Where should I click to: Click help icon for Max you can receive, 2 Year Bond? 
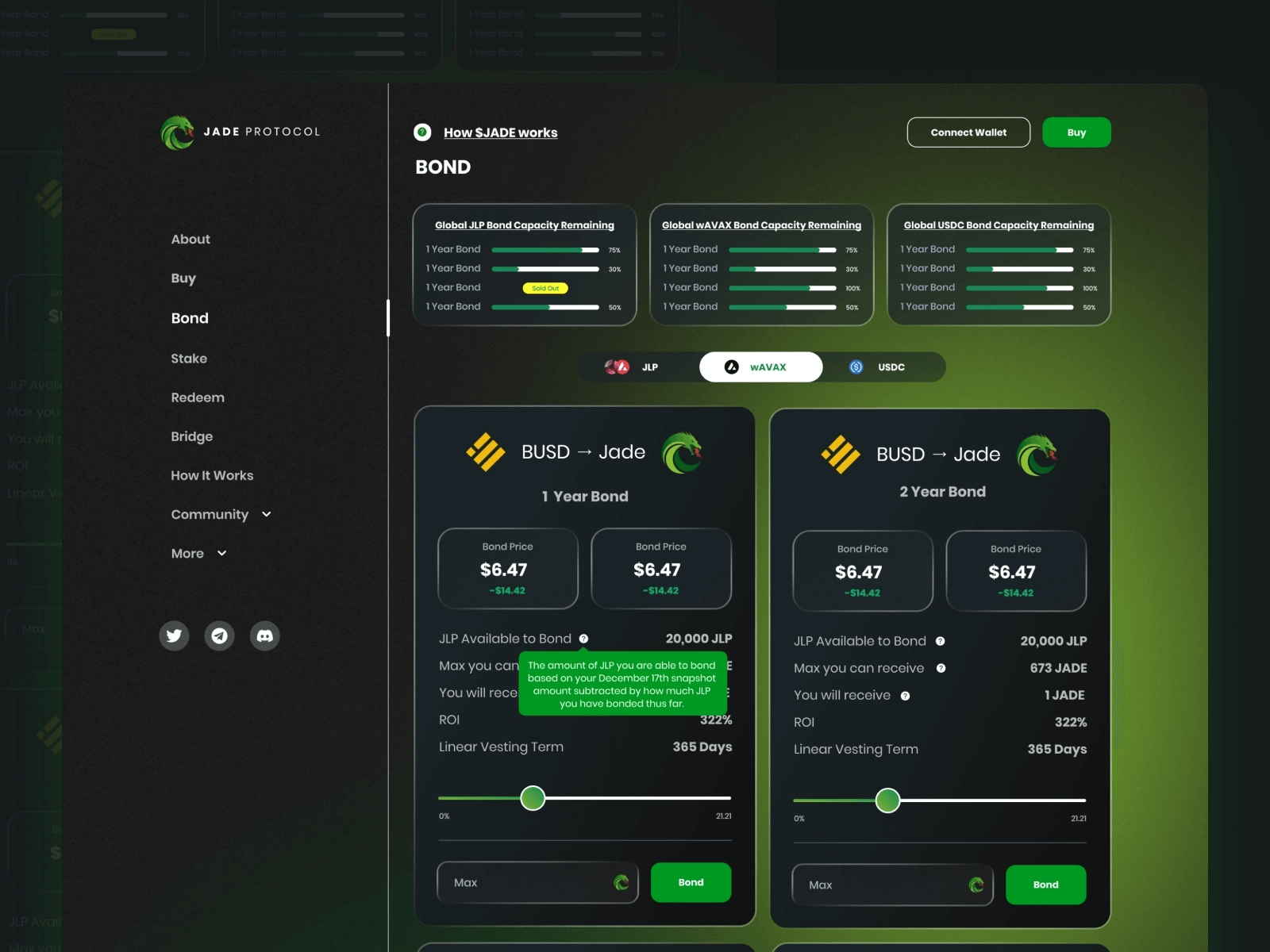pyautogui.click(x=941, y=668)
